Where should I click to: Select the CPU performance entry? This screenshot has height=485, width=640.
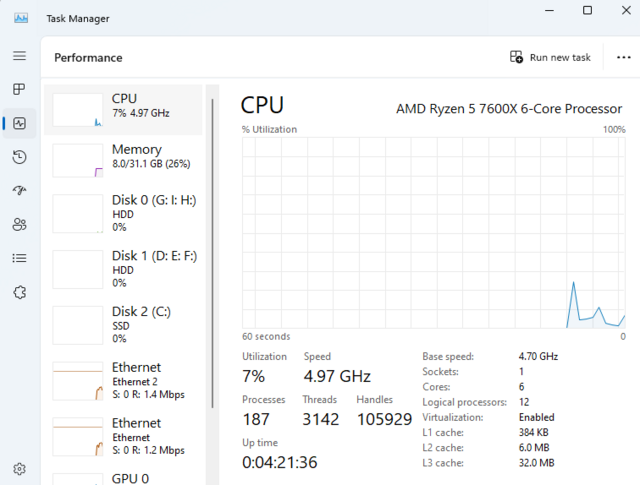click(x=123, y=107)
